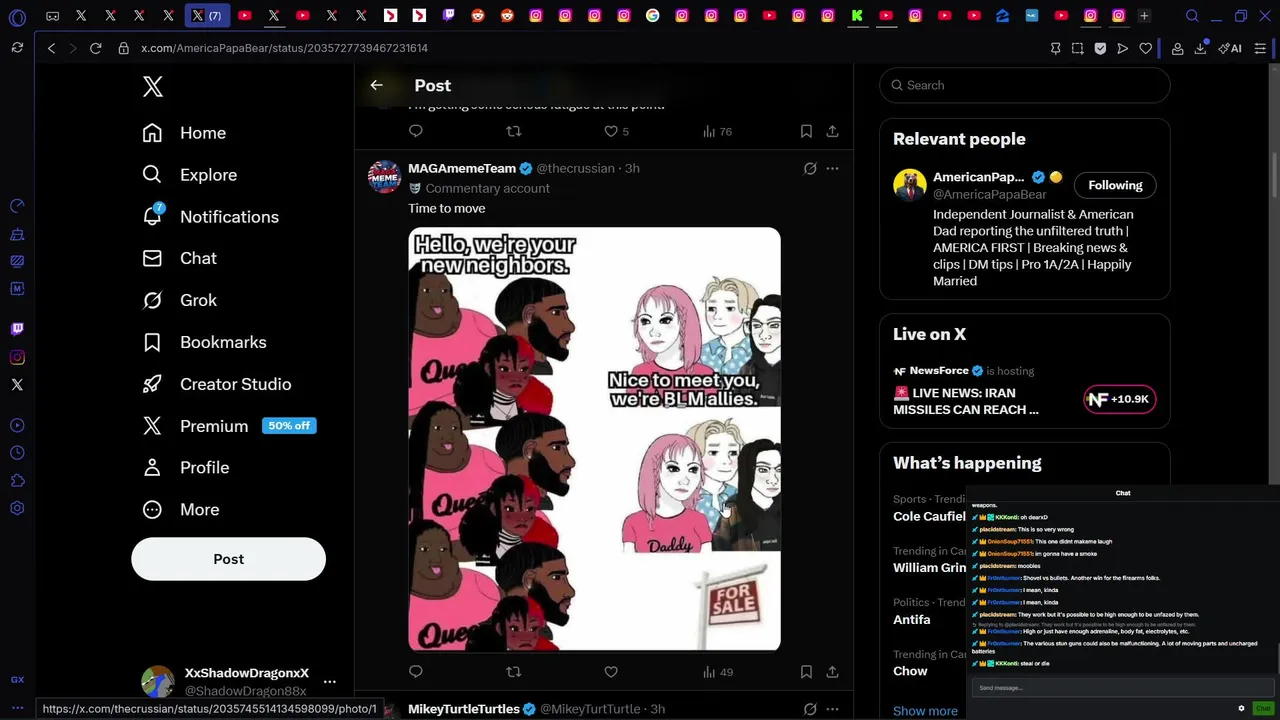Open LIVE NEWS: IRAN MISSILES broadcast
1280x720 pixels.
(x=966, y=401)
